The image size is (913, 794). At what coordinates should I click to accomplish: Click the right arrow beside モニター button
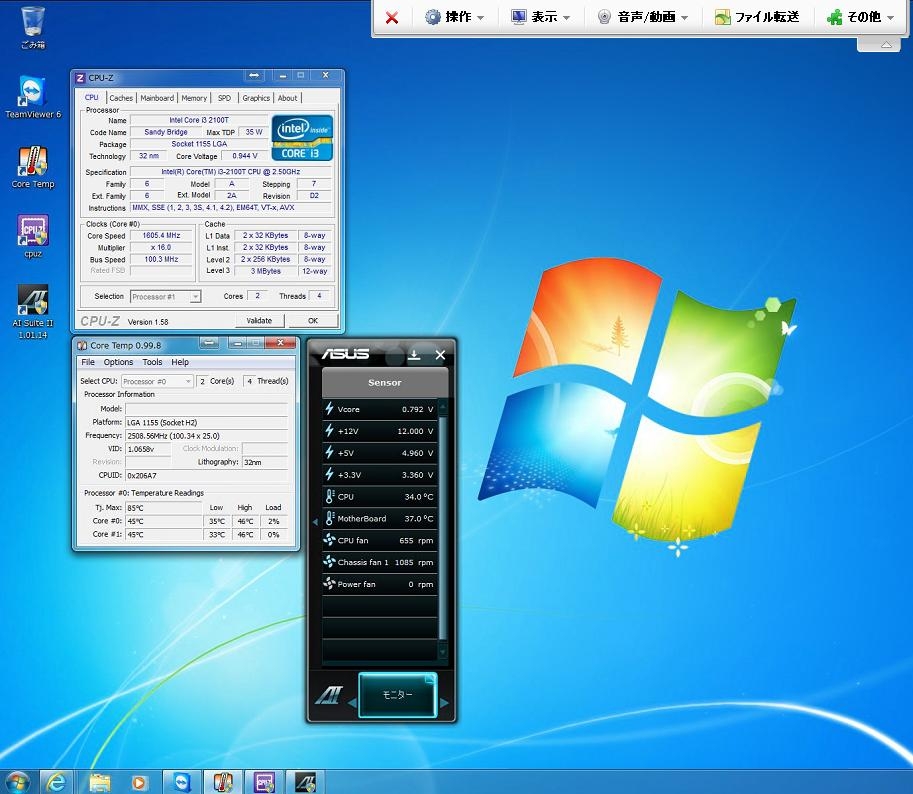click(445, 703)
